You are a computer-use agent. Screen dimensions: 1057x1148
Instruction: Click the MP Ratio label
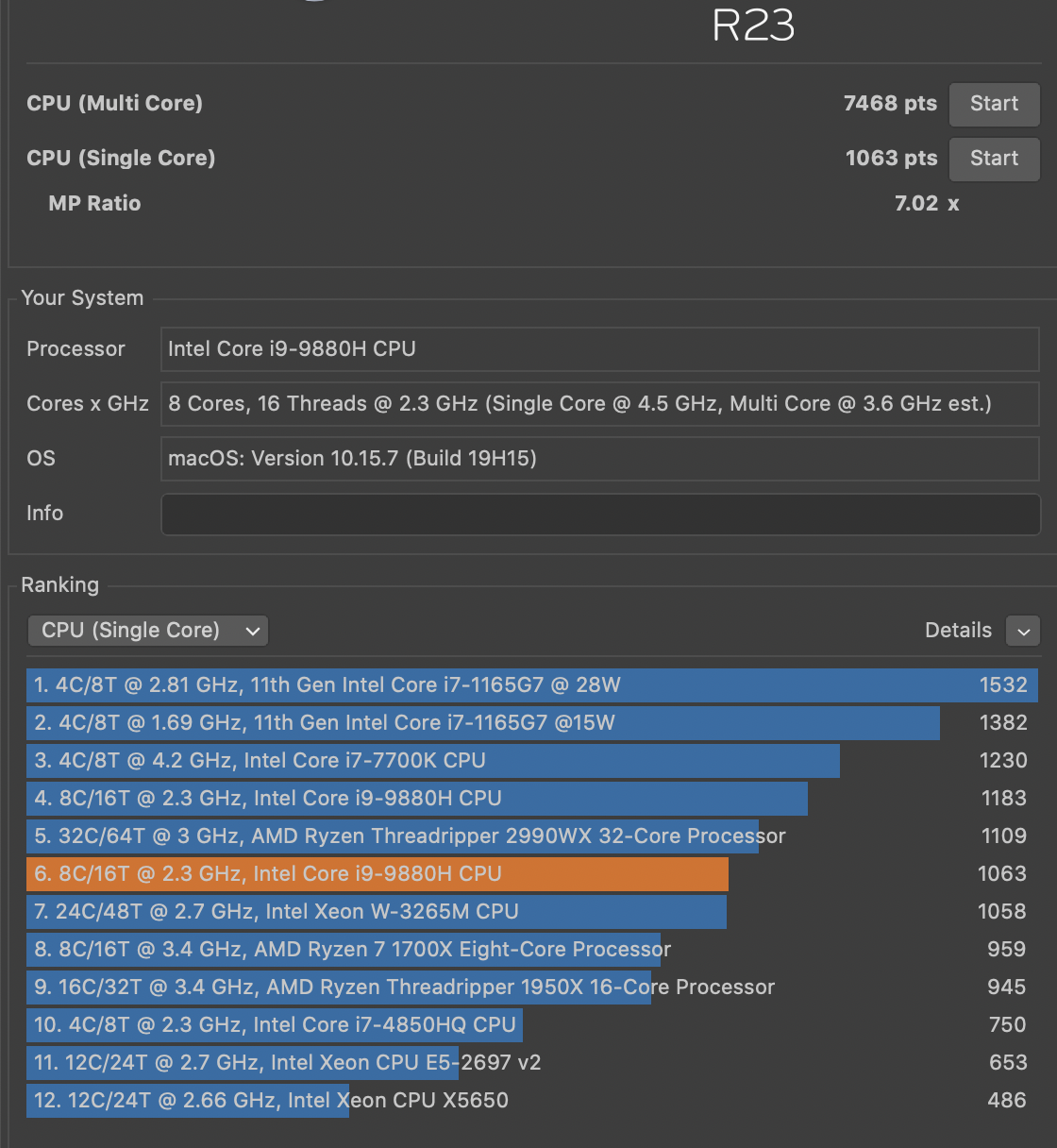(x=94, y=204)
